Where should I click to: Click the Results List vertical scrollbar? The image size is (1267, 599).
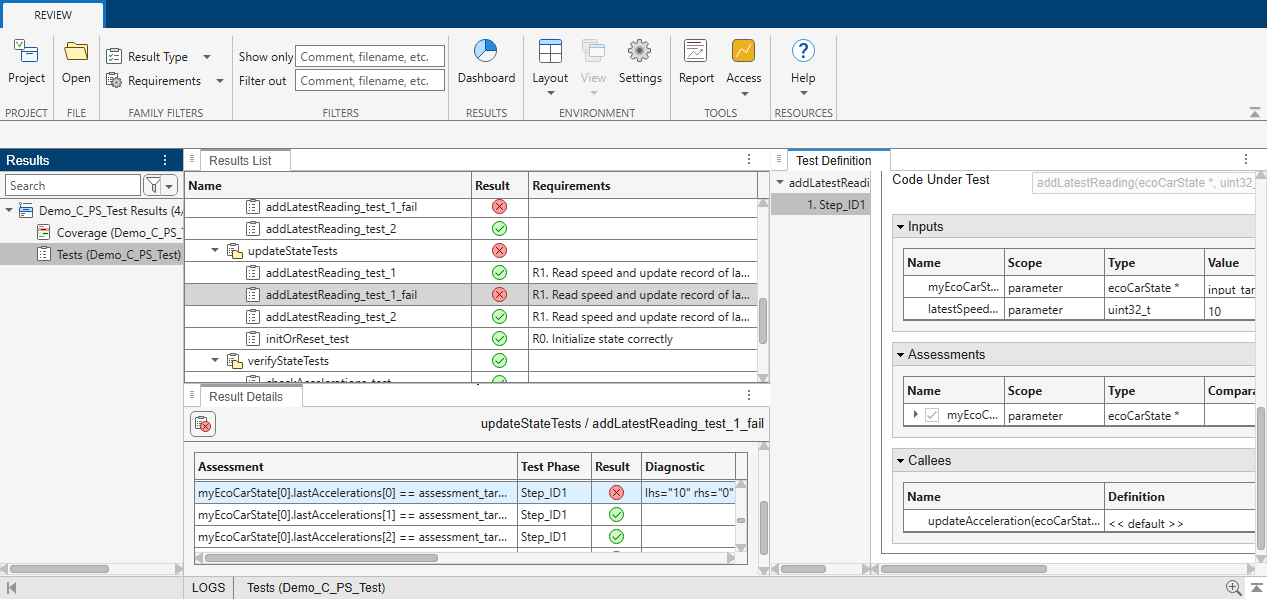pyautogui.click(x=764, y=322)
